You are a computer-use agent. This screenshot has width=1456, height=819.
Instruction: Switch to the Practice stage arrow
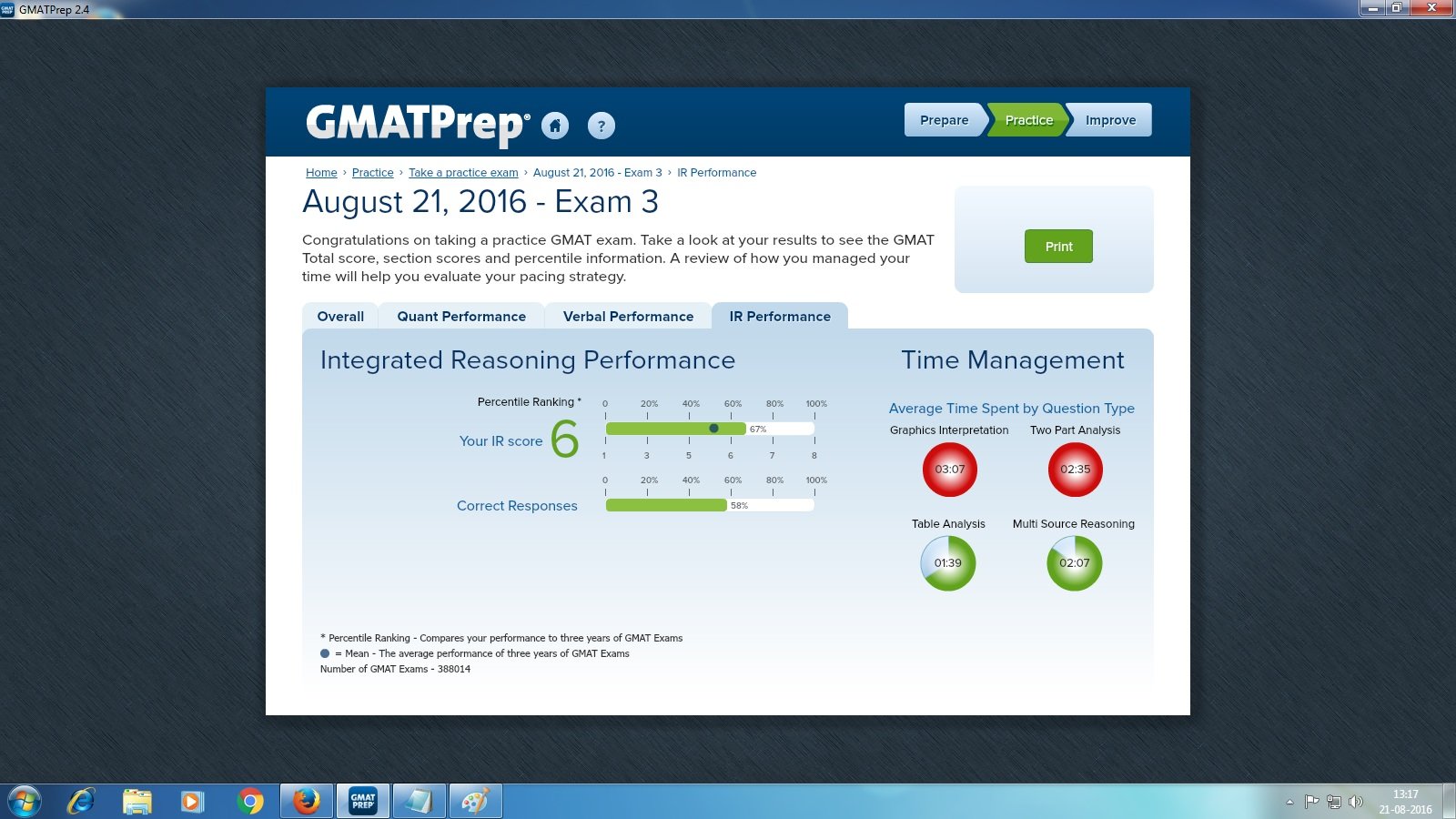coord(1028,119)
